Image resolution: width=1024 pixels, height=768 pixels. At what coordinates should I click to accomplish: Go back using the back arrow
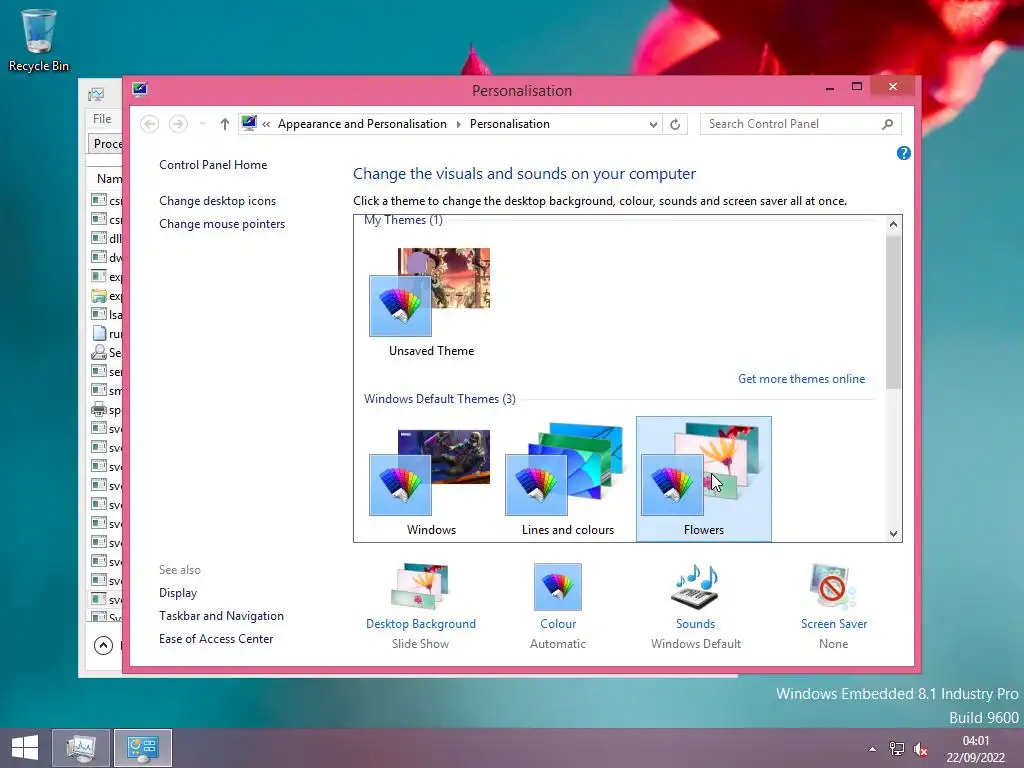pos(150,123)
